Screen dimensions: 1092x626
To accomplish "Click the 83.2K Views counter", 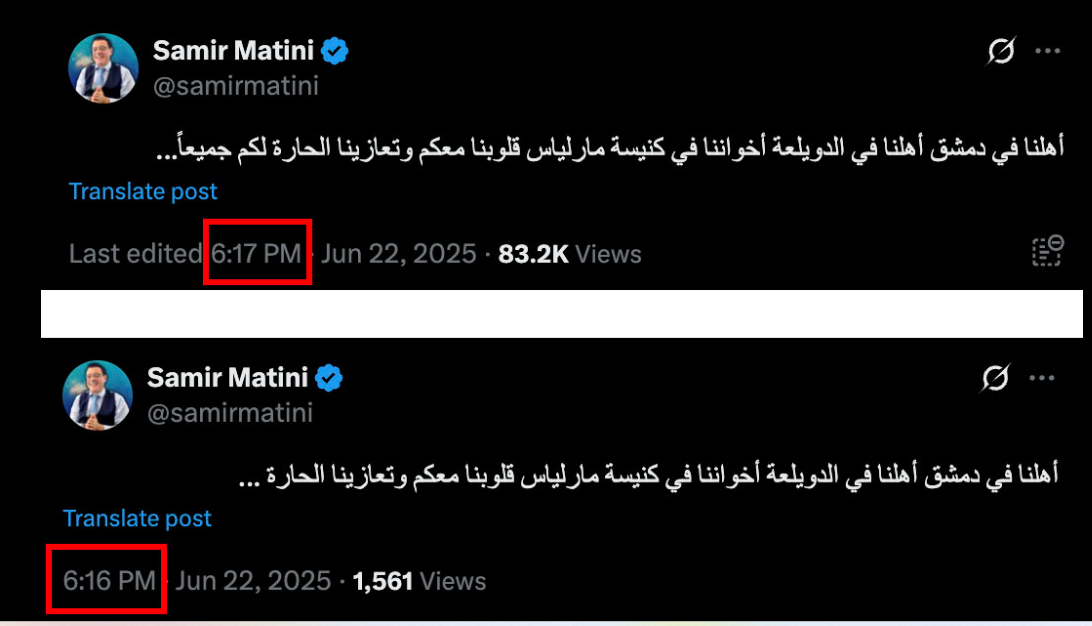I will pyautogui.click(x=569, y=254).
